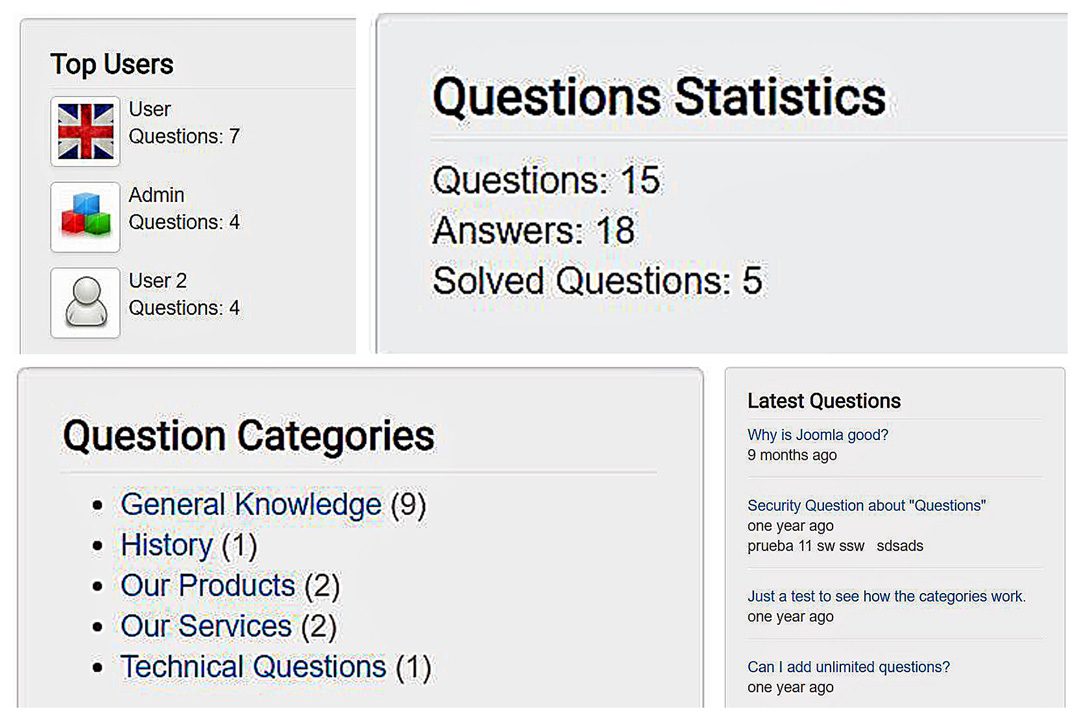Open the General Knowledge category
Screen dimensions: 1080x720
(x=251, y=504)
